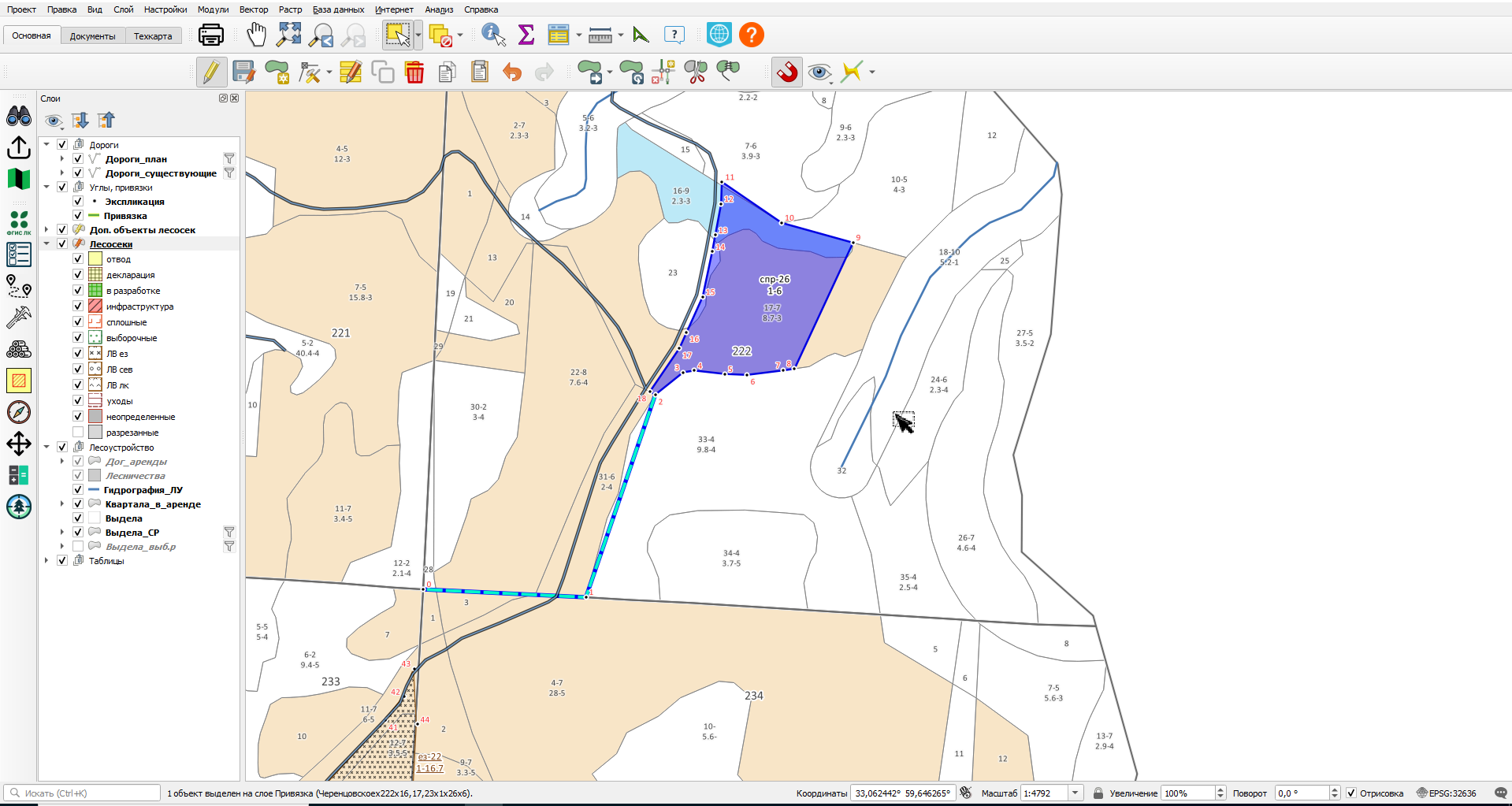Image resolution: width=1512 pixels, height=806 pixels.
Task: Click the EPSG:32636 CRS button
Action: point(1446,793)
